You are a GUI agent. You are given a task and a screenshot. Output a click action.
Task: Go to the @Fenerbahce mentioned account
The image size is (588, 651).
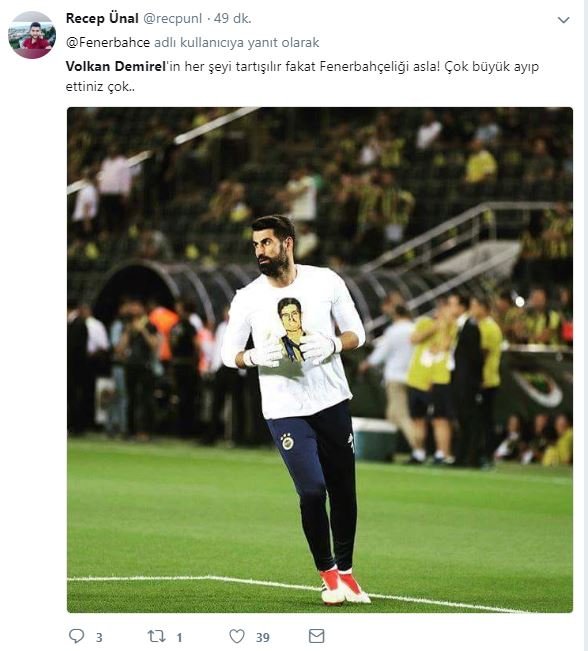coord(108,42)
